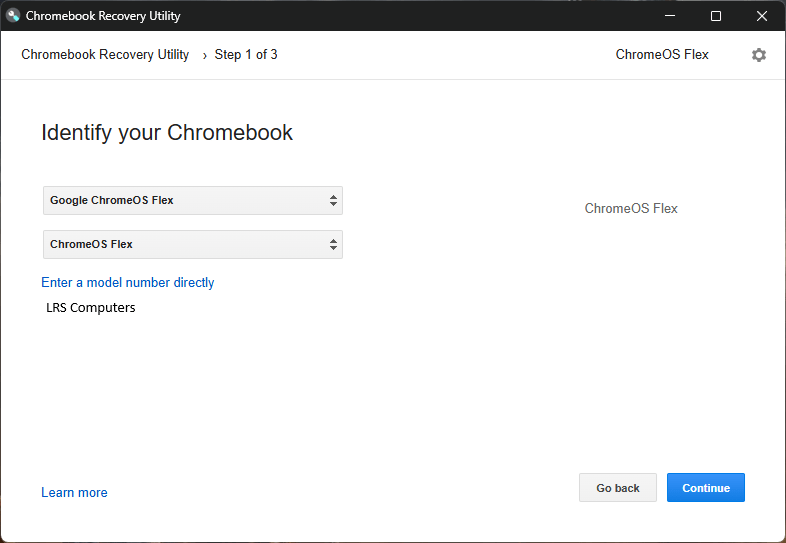This screenshot has width=786, height=543.
Task: Click the gray ChromeOS Flex device preview label
Action: click(x=631, y=209)
